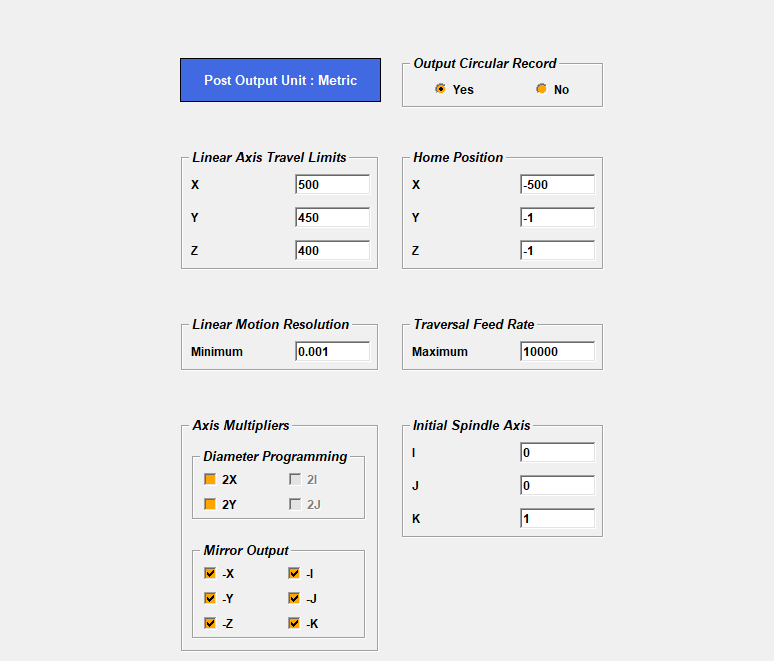Click the Z travel limit field
The width and height of the screenshot is (774, 661).
pyautogui.click(x=332, y=251)
